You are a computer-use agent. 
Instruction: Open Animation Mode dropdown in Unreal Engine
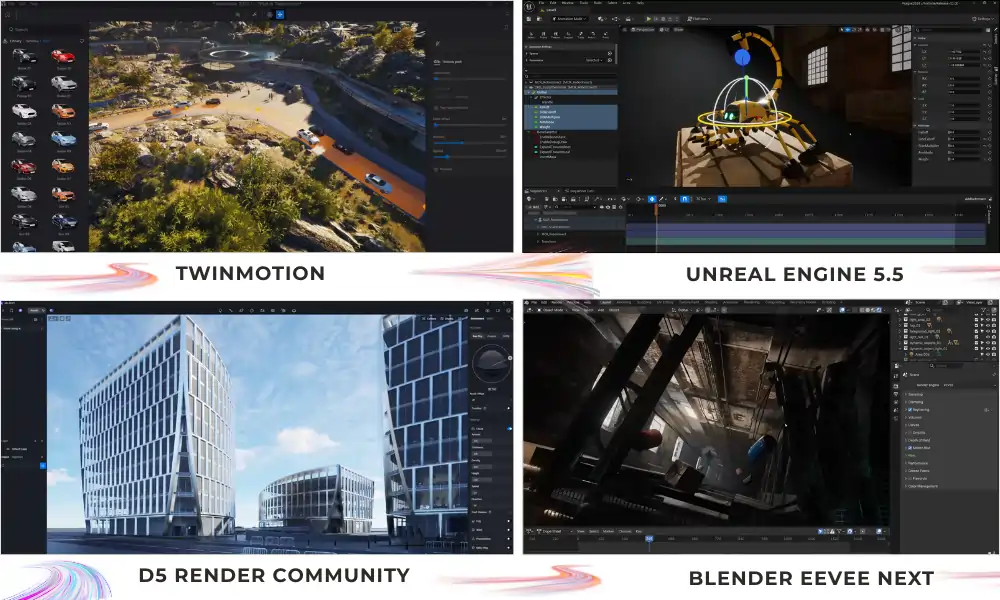point(570,18)
